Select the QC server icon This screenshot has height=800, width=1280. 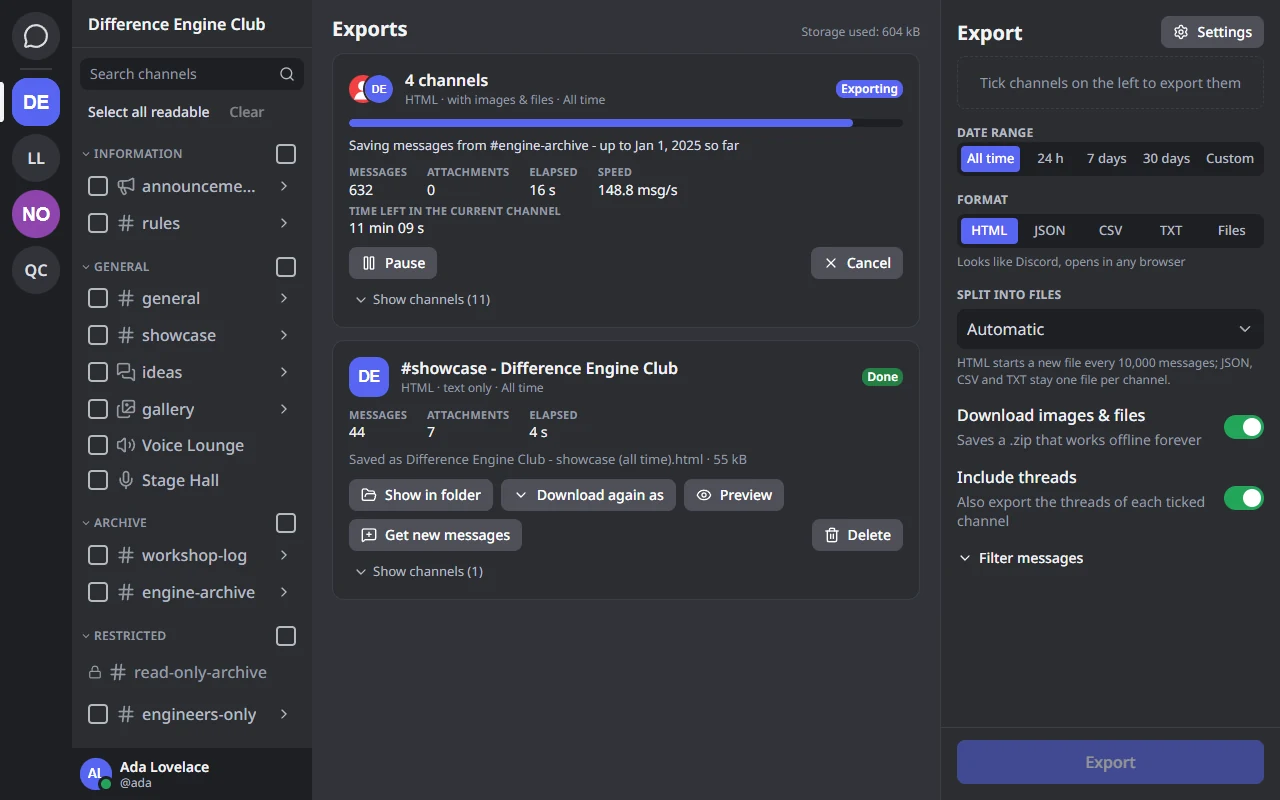pyautogui.click(x=36, y=270)
